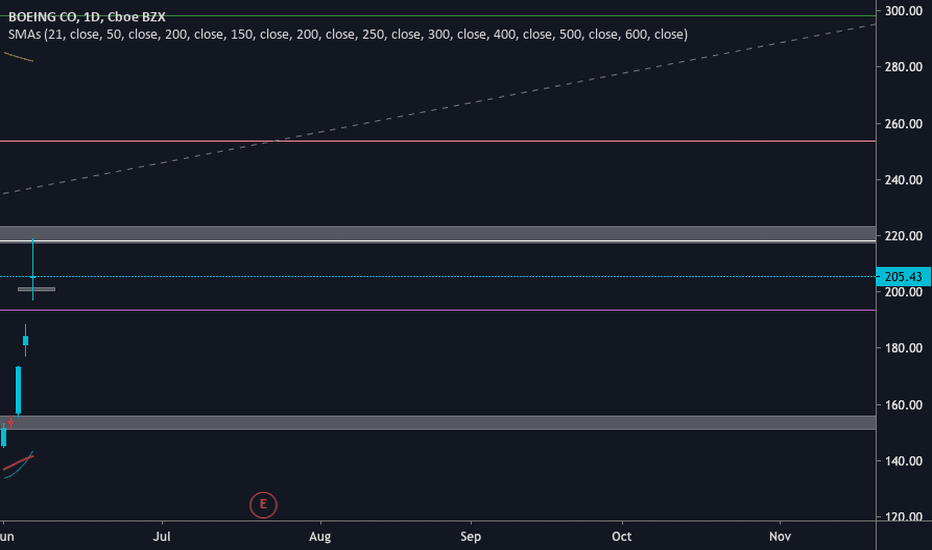Viewport: 932px width, 550px height.
Task: Click the BOEING CO, 1D, Cboe BZX title
Action: 87,17
